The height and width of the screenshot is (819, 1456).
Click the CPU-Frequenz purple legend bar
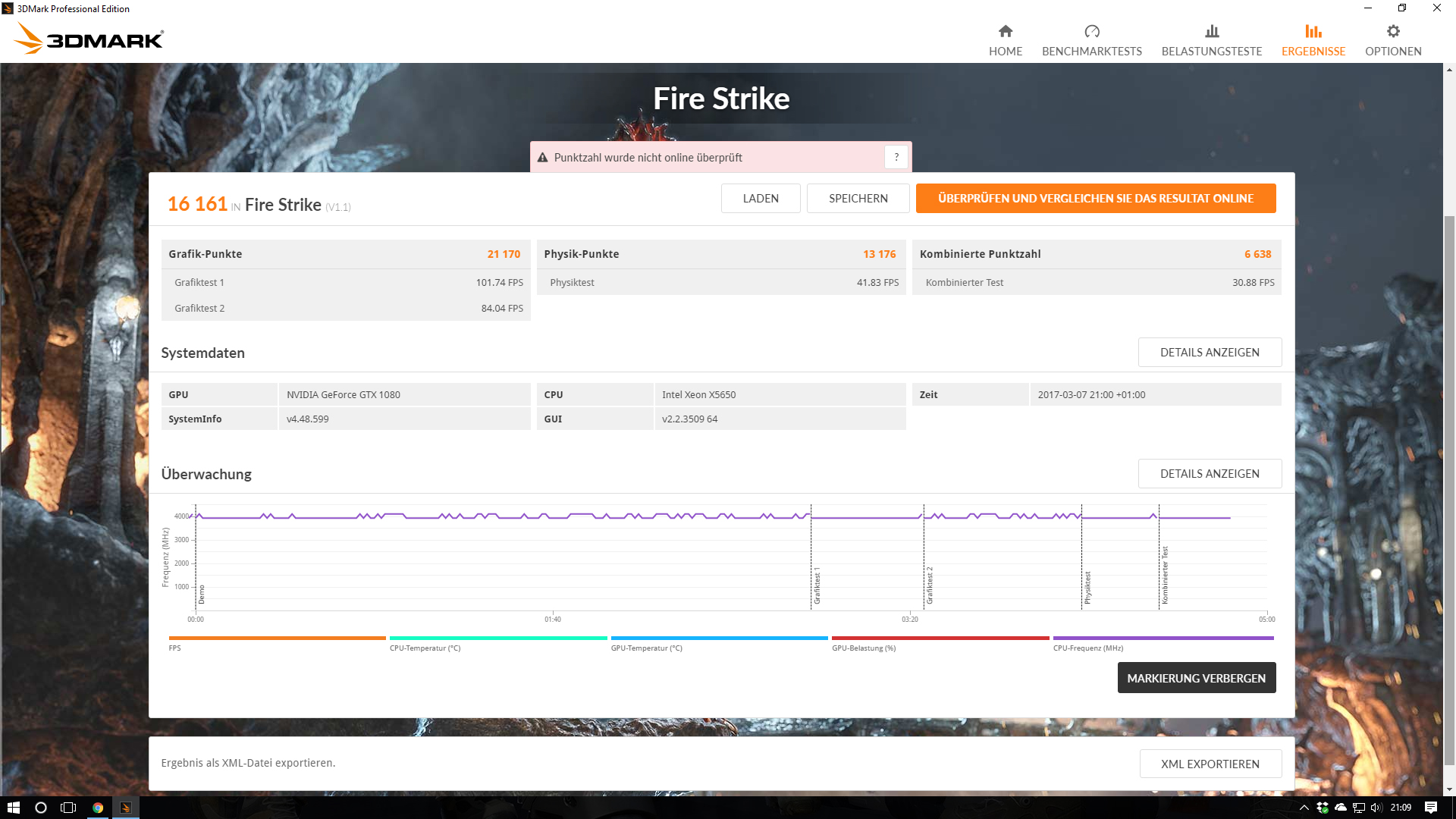coord(1163,639)
